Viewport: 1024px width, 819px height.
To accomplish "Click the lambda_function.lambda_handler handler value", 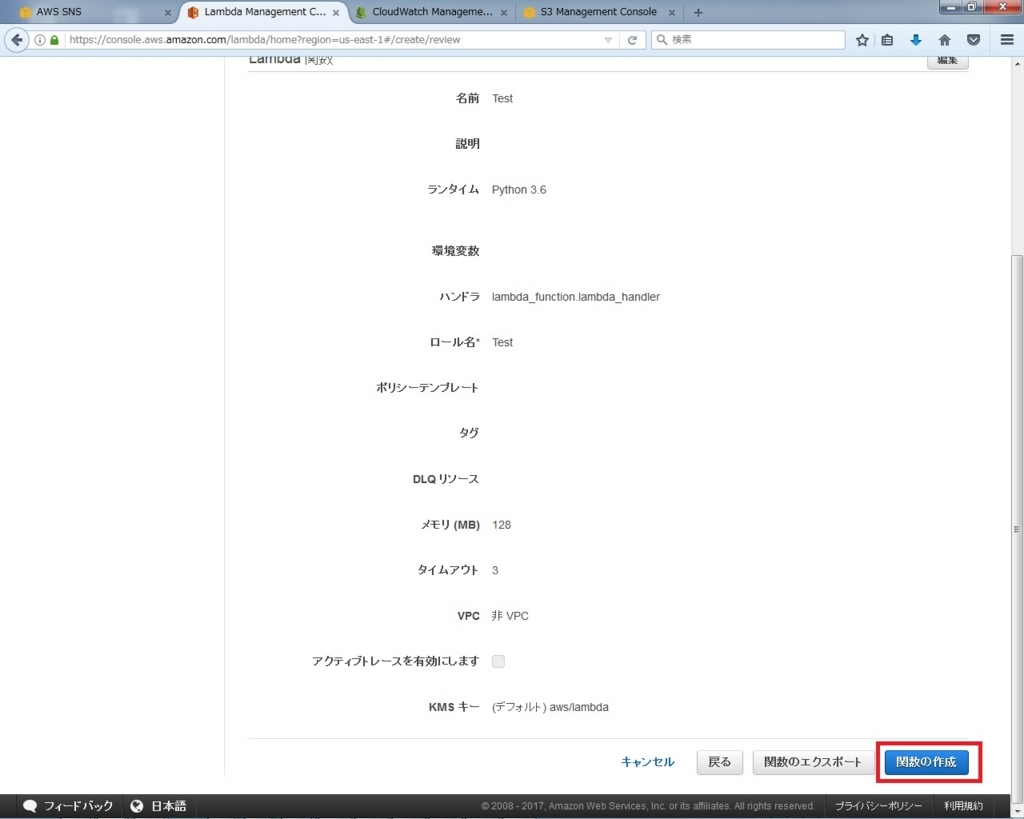I will [x=576, y=297].
